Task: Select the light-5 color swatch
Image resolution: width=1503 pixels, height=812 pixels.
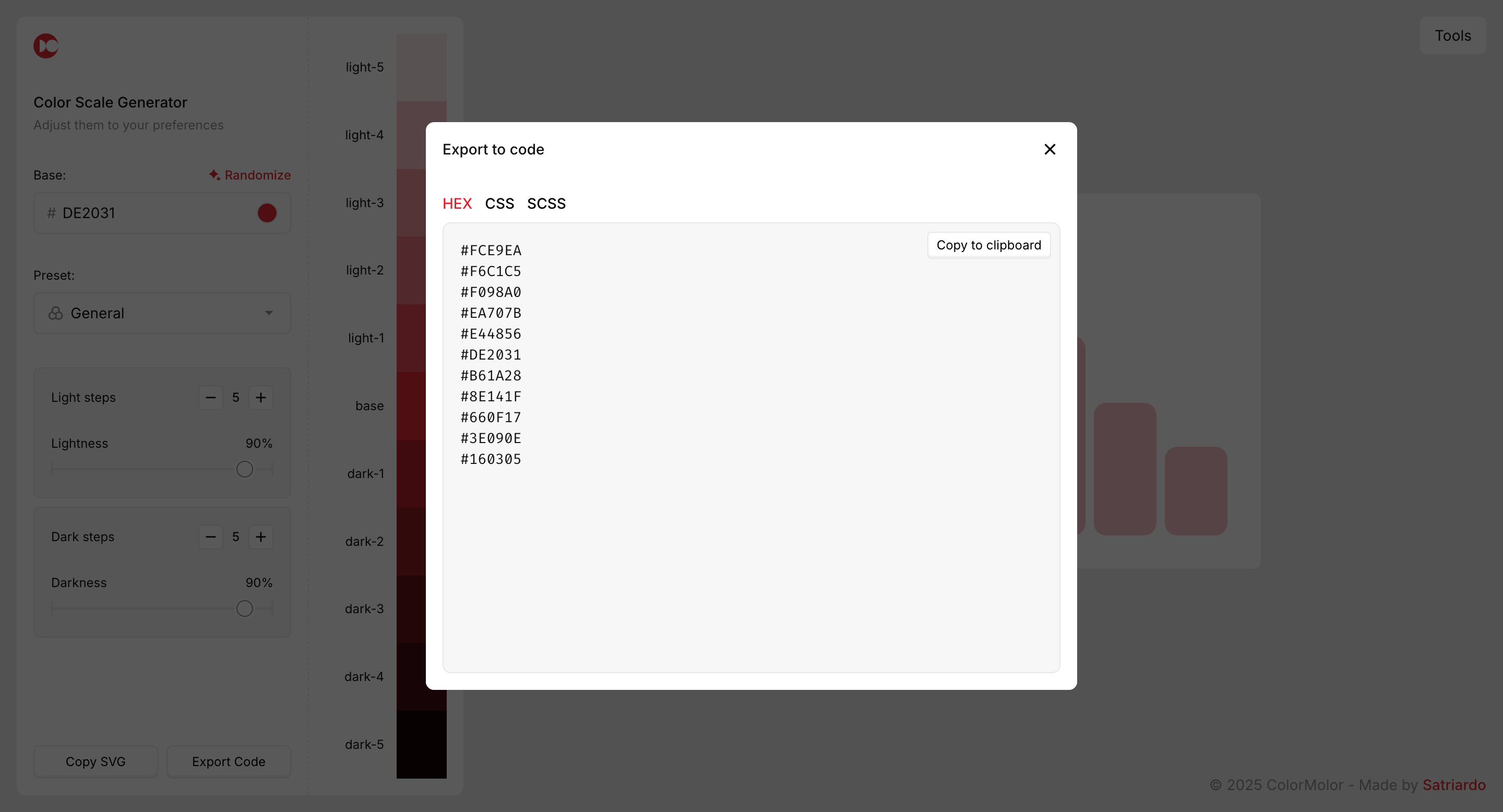Action: pos(421,67)
